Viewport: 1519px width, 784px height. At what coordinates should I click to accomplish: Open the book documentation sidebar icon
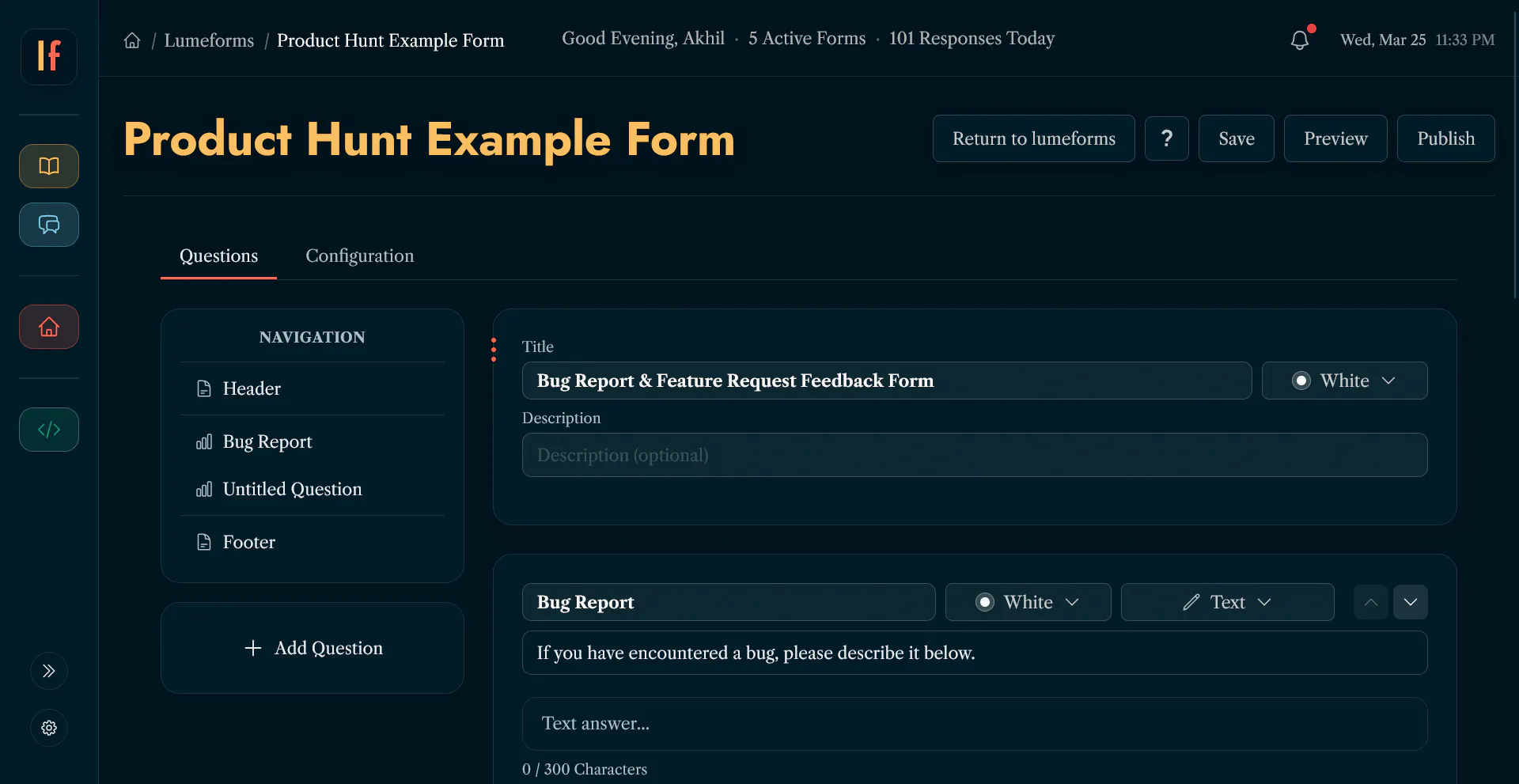(x=49, y=166)
